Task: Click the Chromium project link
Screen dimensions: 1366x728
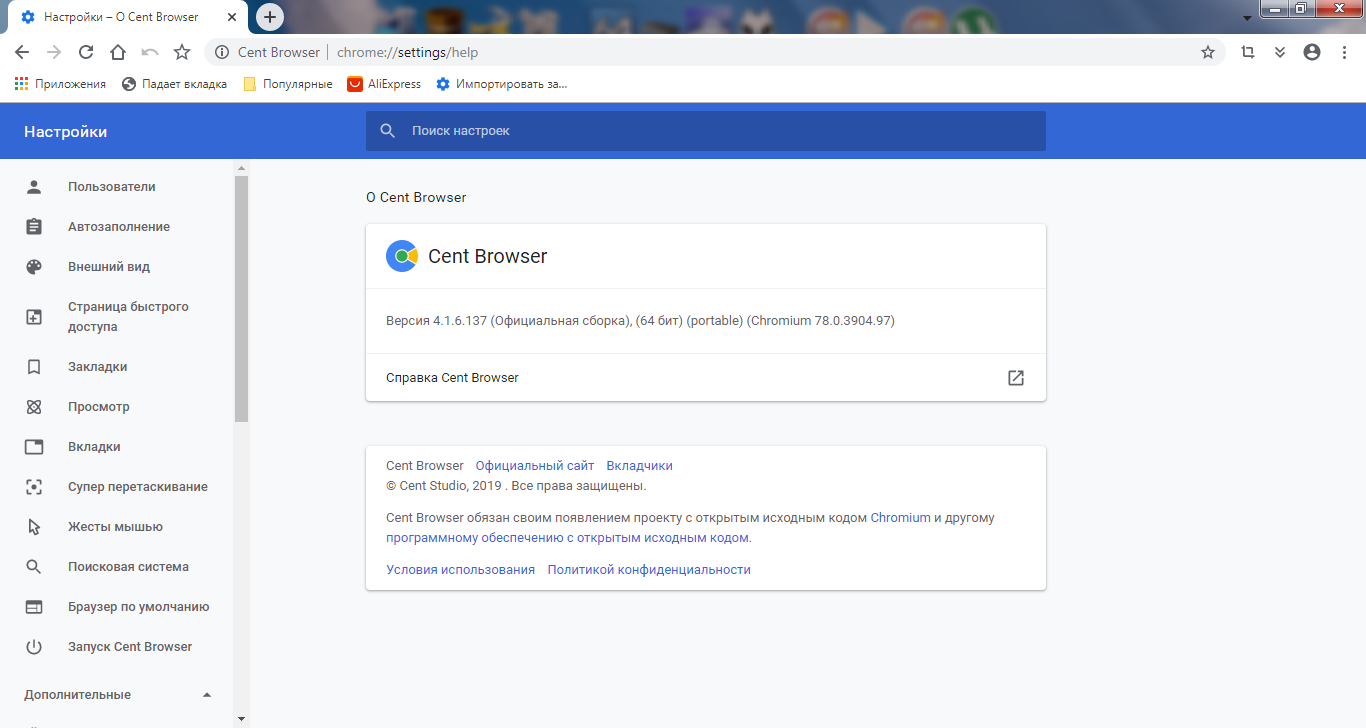Action: [900, 518]
